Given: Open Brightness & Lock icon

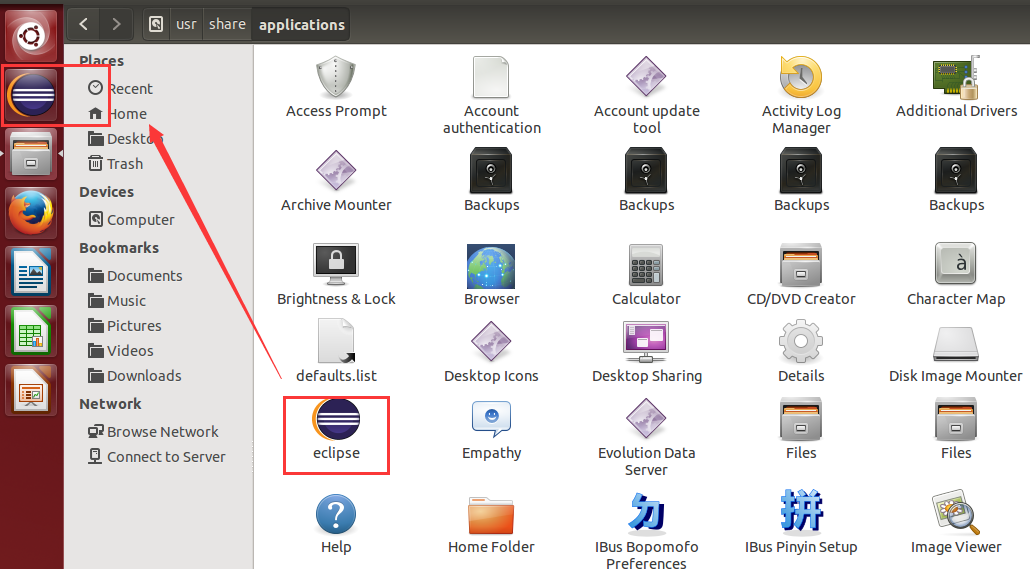Looking at the screenshot, I should (x=336, y=264).
